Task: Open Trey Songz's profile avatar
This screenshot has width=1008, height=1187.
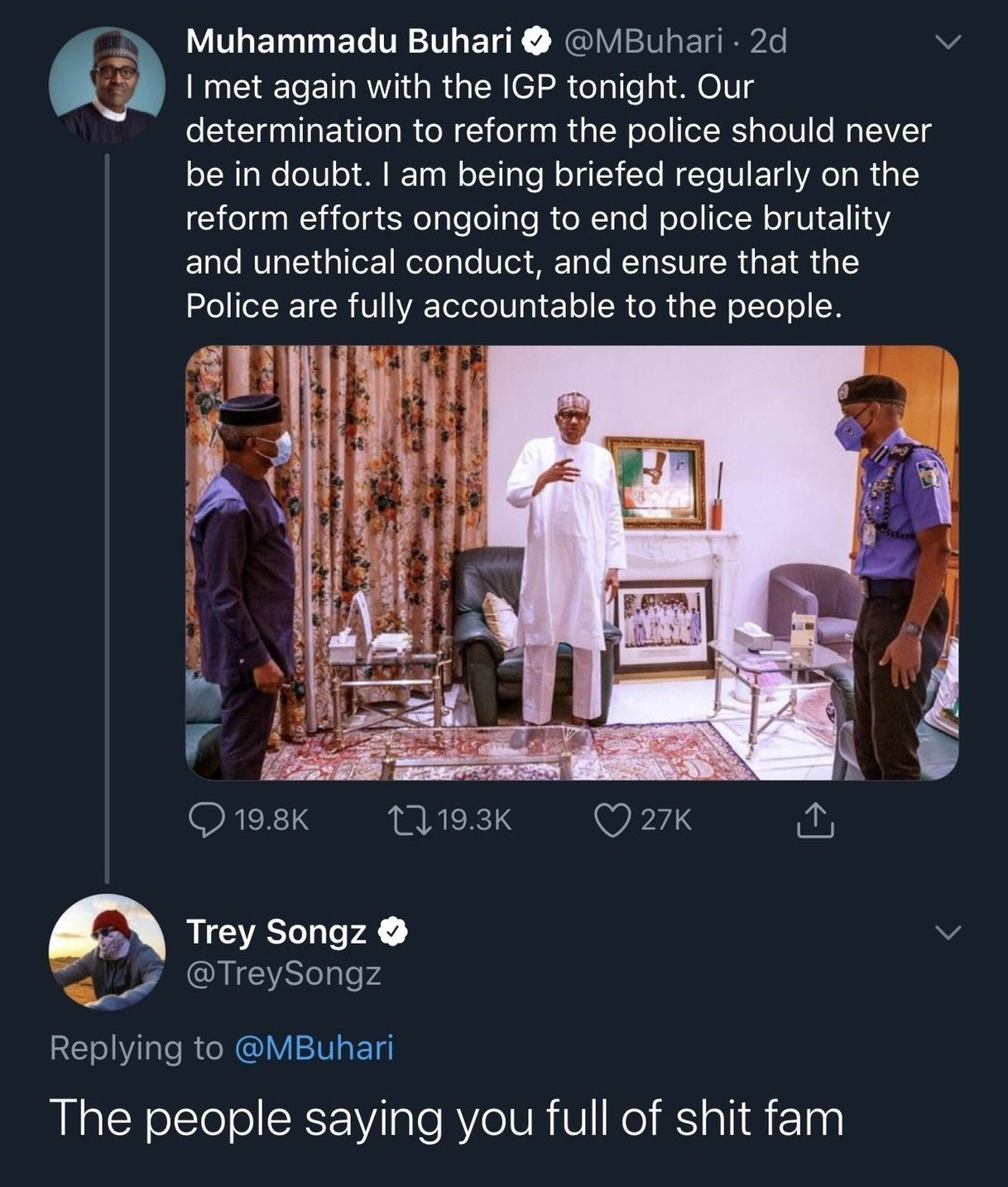Action: coord(107,951)
